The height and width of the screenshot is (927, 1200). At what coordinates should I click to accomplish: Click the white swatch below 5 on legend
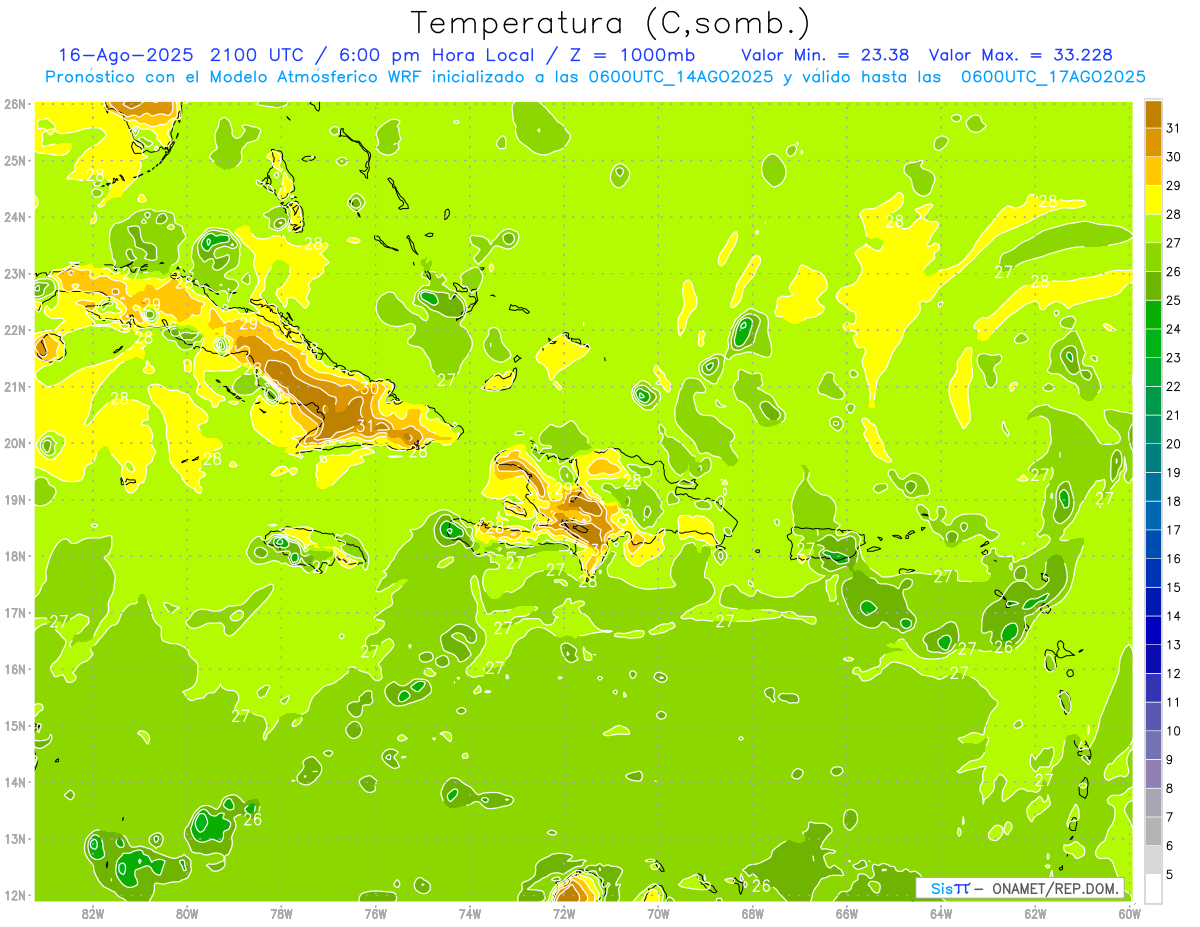pyautogui.click(x=1153, y=888)
